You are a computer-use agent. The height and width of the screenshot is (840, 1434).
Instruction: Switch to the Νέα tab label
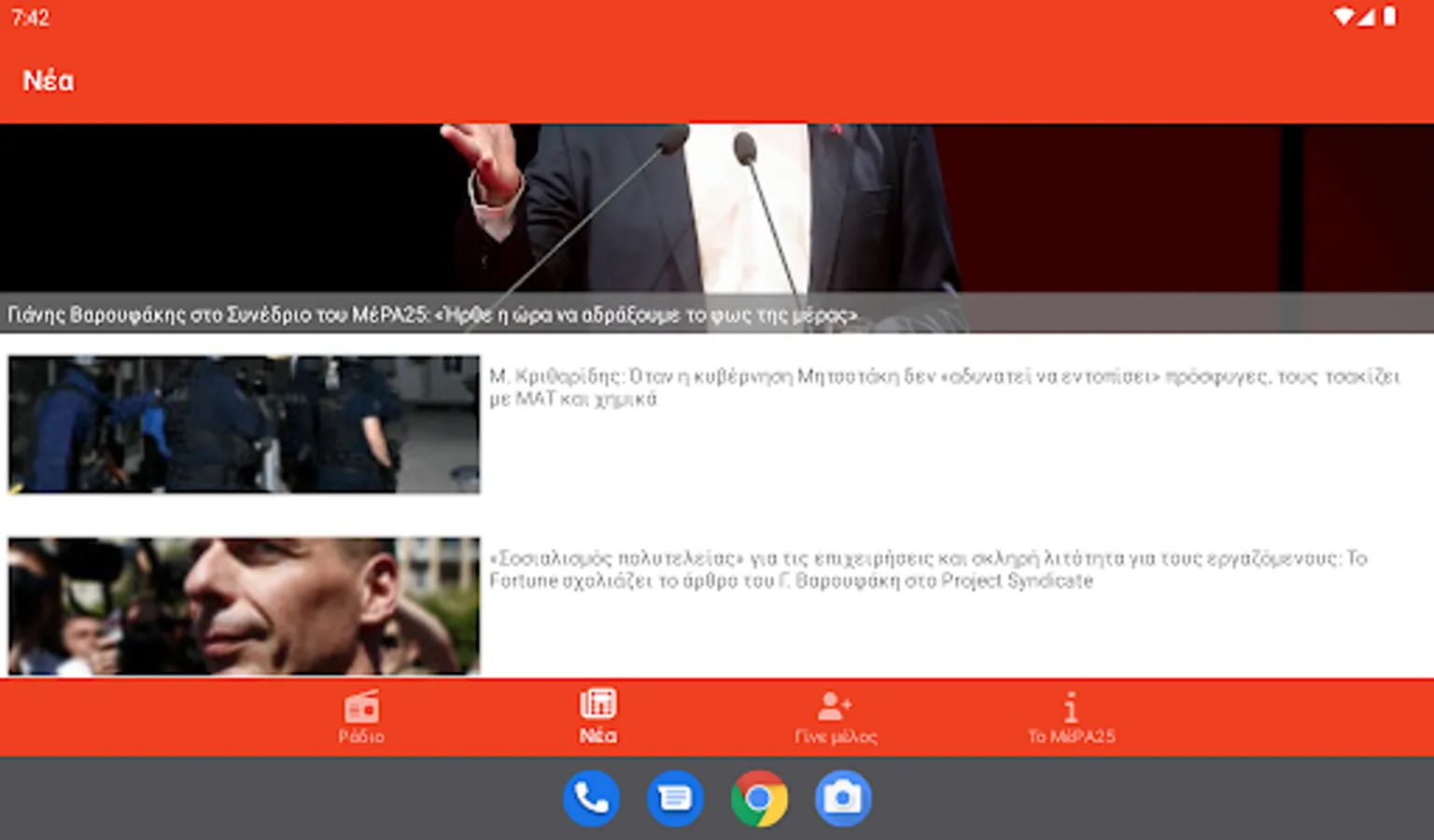coord(597,735)
